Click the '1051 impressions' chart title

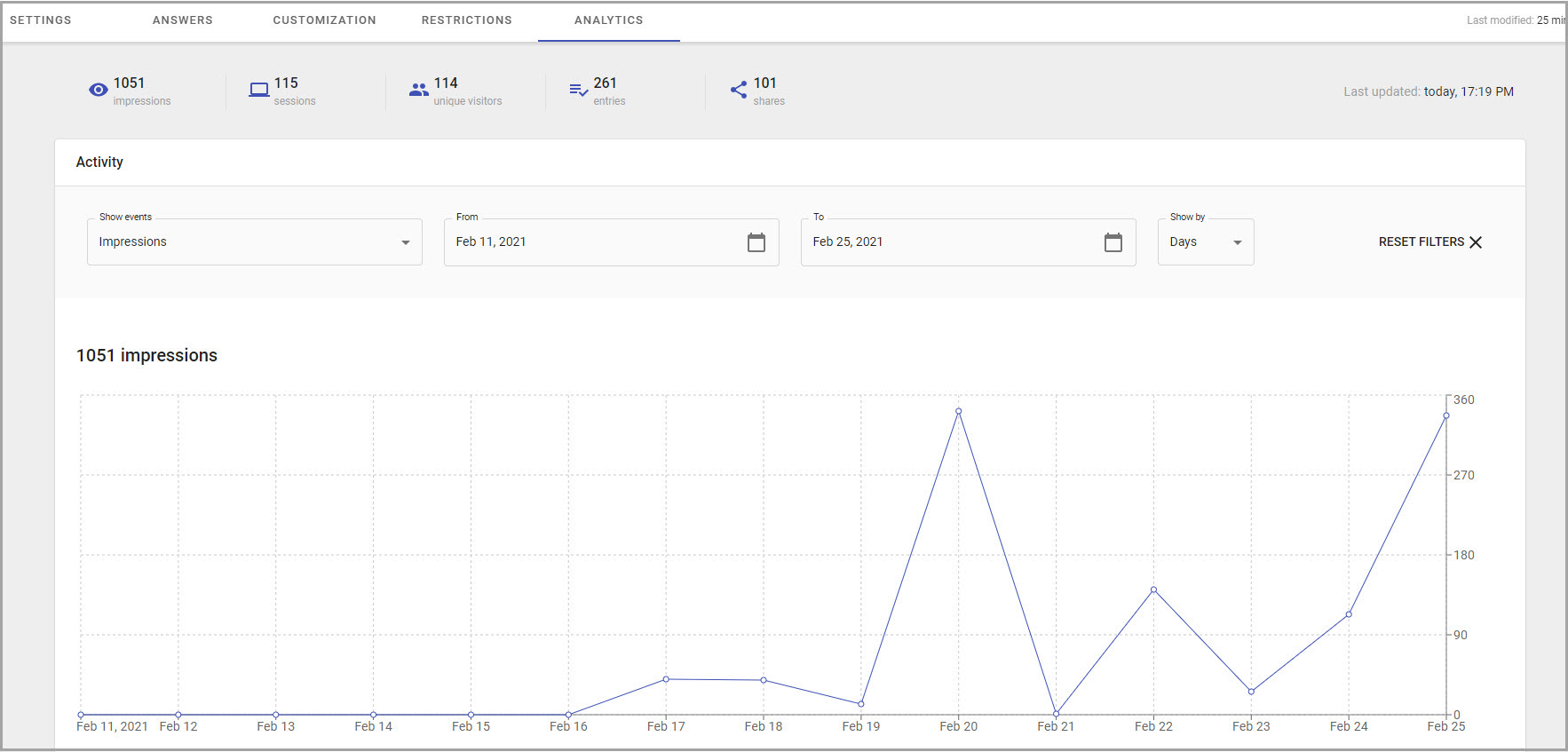[x=147, y=356]
